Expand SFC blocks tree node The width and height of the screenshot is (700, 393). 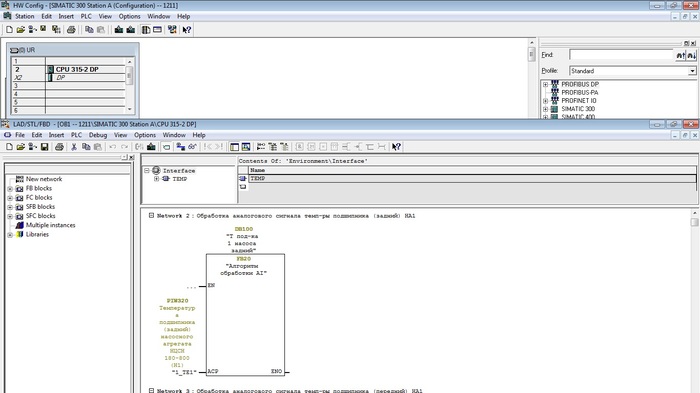pos(10,216)
